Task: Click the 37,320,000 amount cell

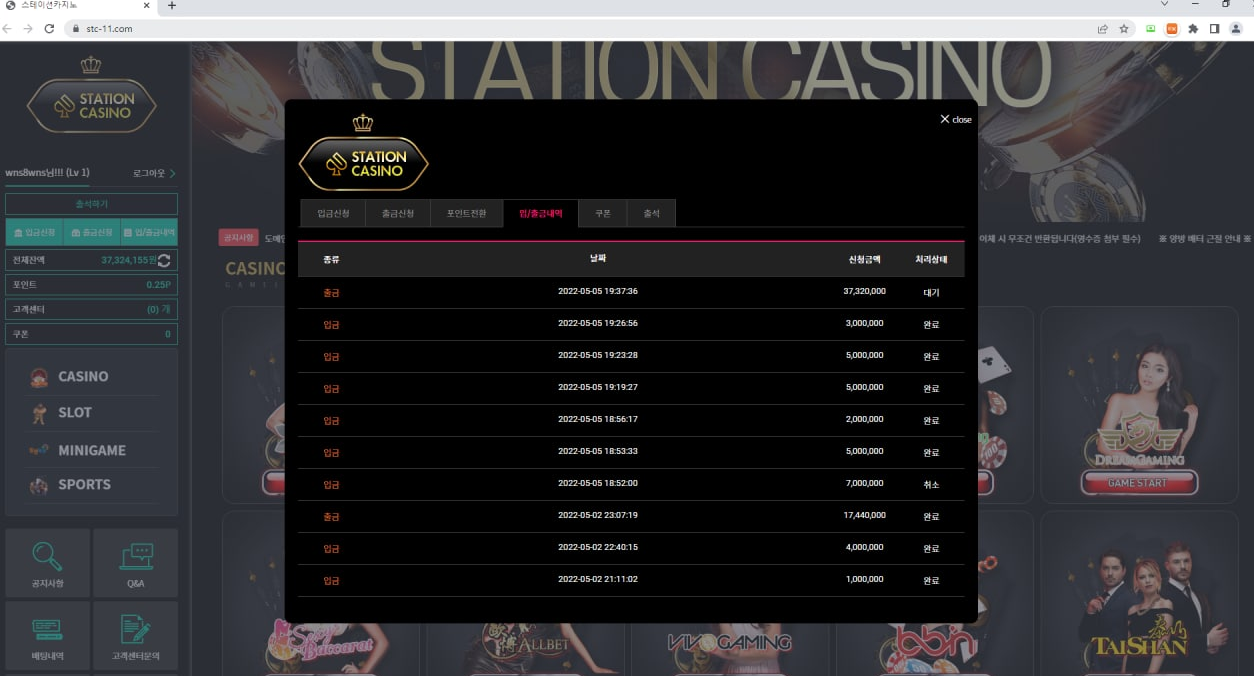Action: pos(863,292)
